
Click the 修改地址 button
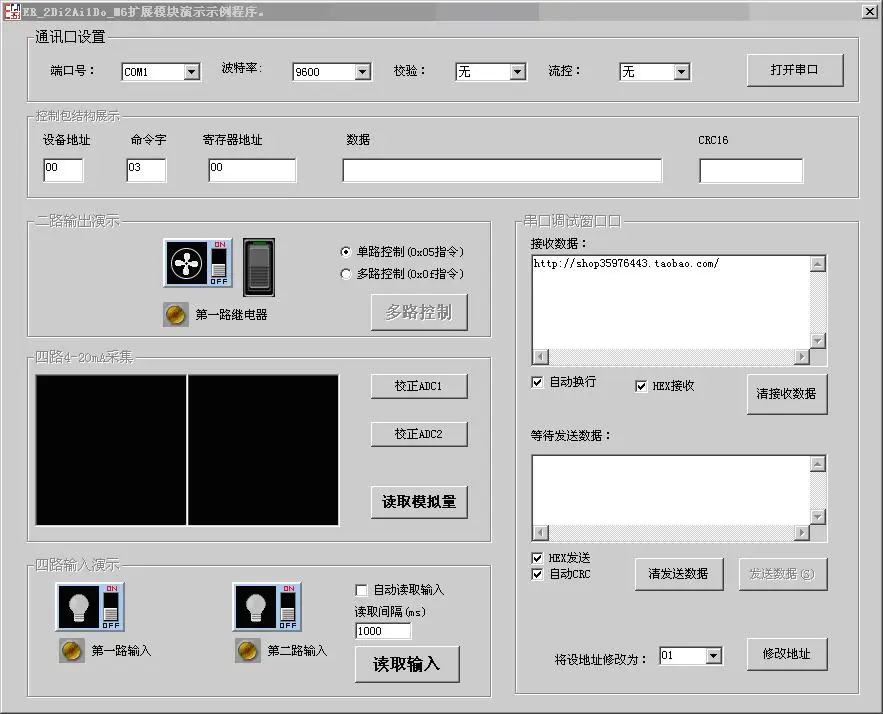tap(787, 654)
